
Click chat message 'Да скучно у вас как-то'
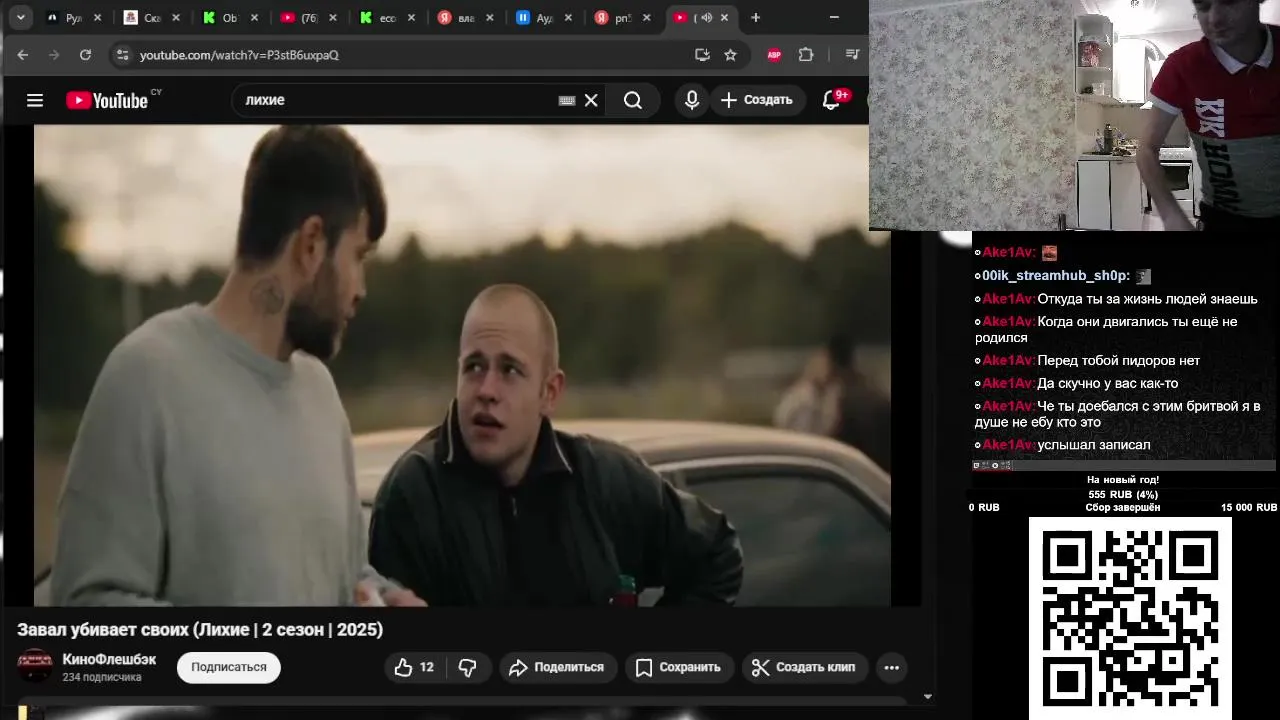tap(1107, 383)
